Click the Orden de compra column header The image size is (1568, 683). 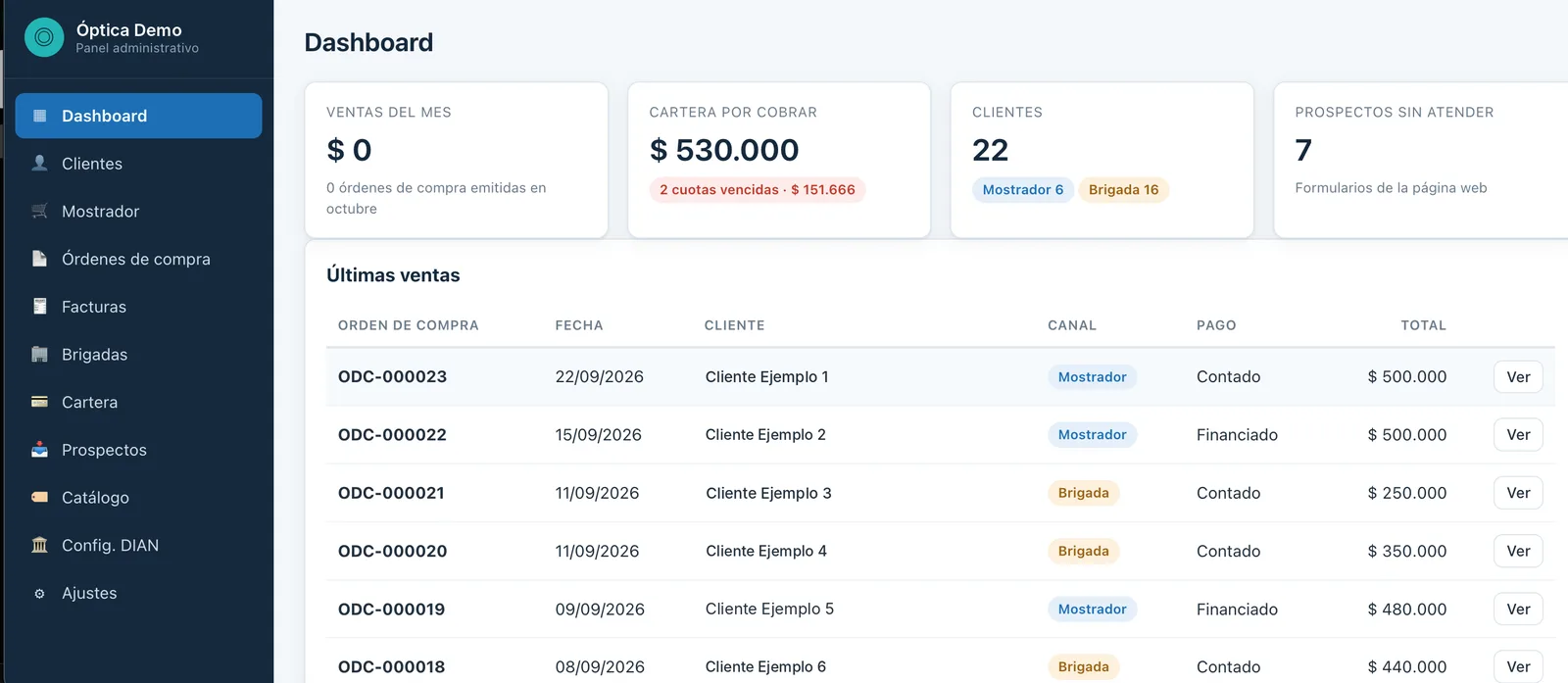pos(409,325)
